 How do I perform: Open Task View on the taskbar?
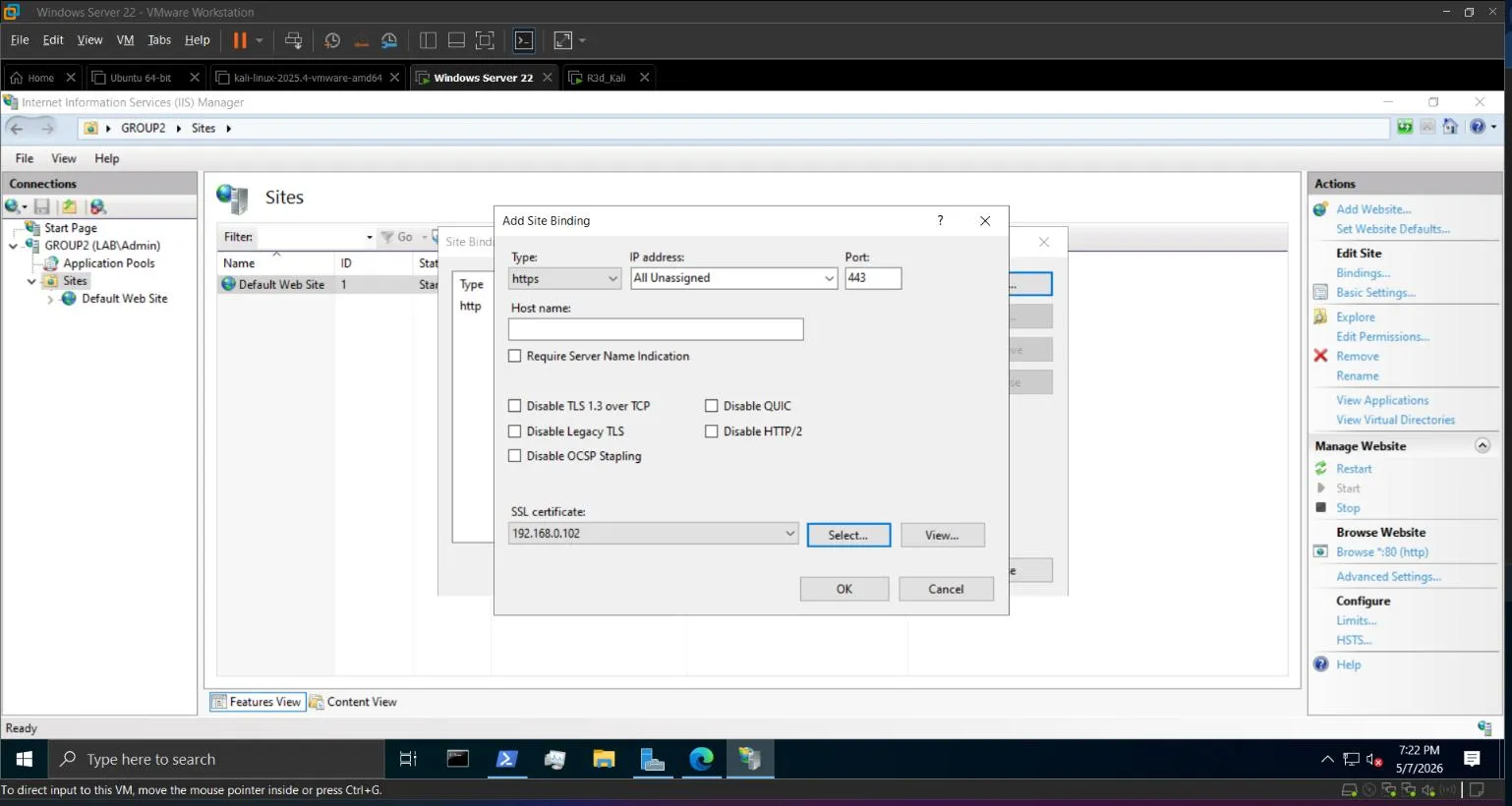click(408, 759)
